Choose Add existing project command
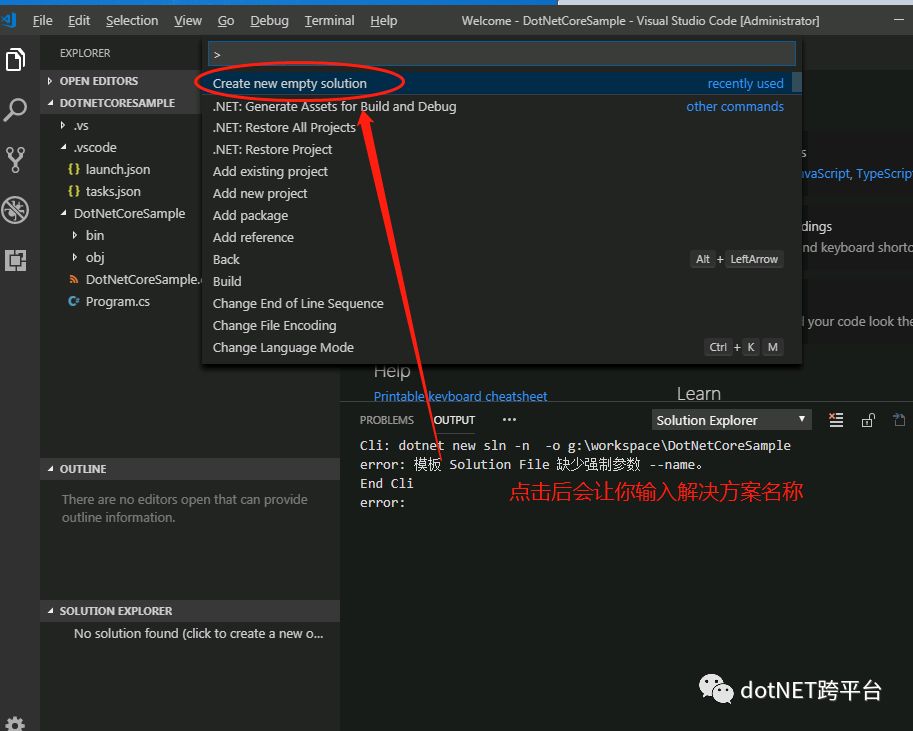Image resolution: width=913 pixels, height=731 pixels. tap(501, 172)
